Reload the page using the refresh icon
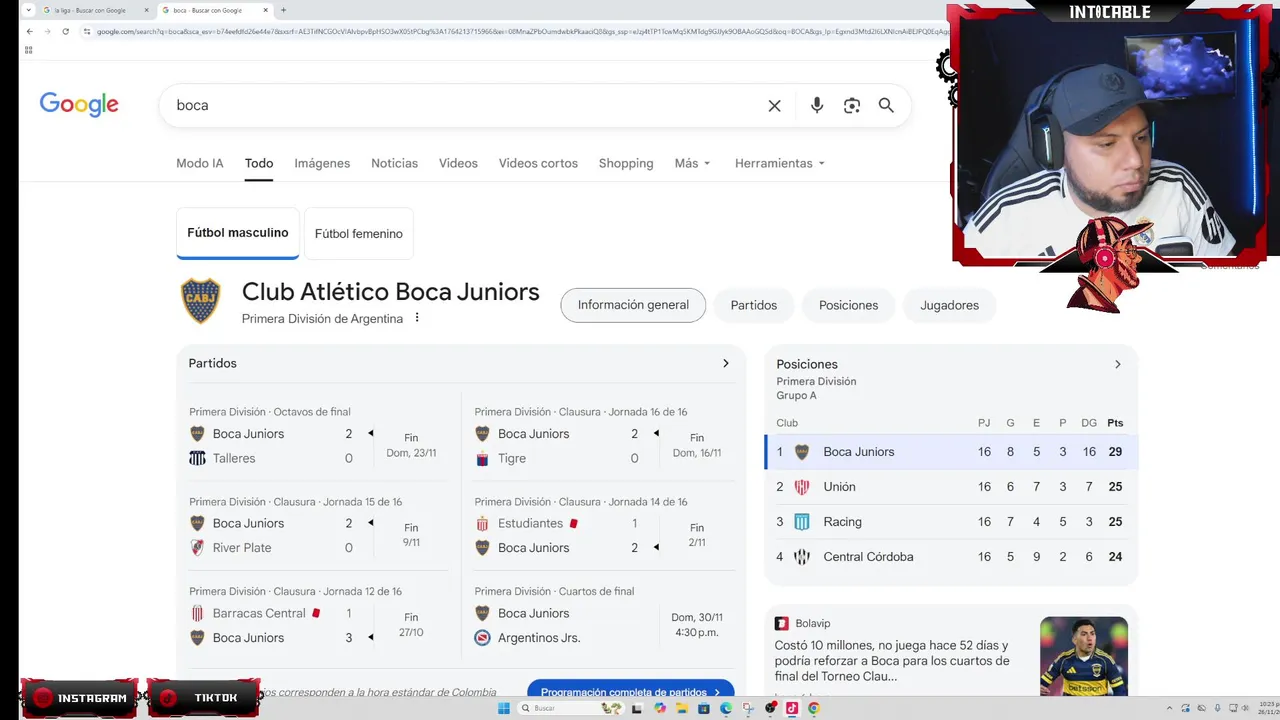The width and height of the screenshot is (1280, 720). (66, 31)
